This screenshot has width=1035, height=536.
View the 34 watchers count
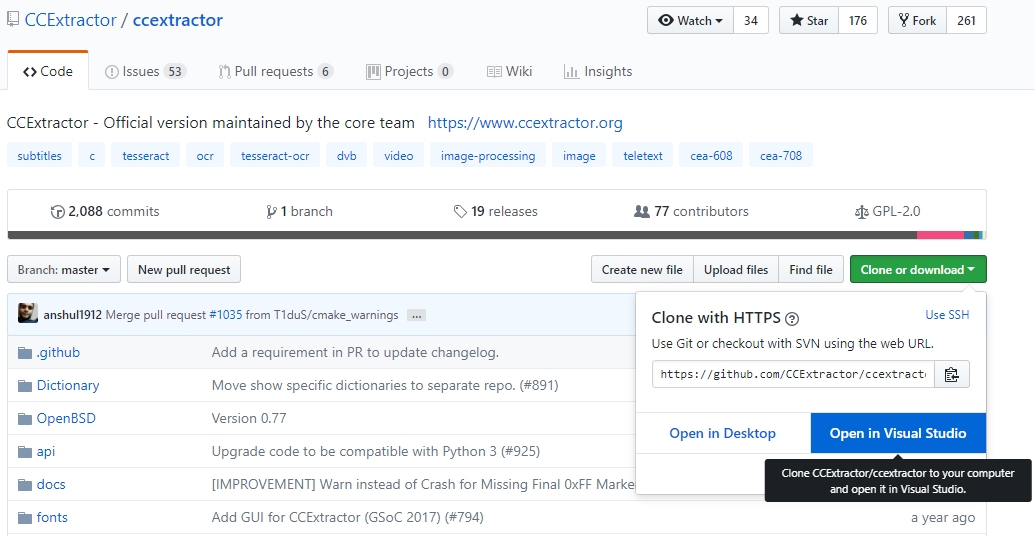click(x=751, y=20)
